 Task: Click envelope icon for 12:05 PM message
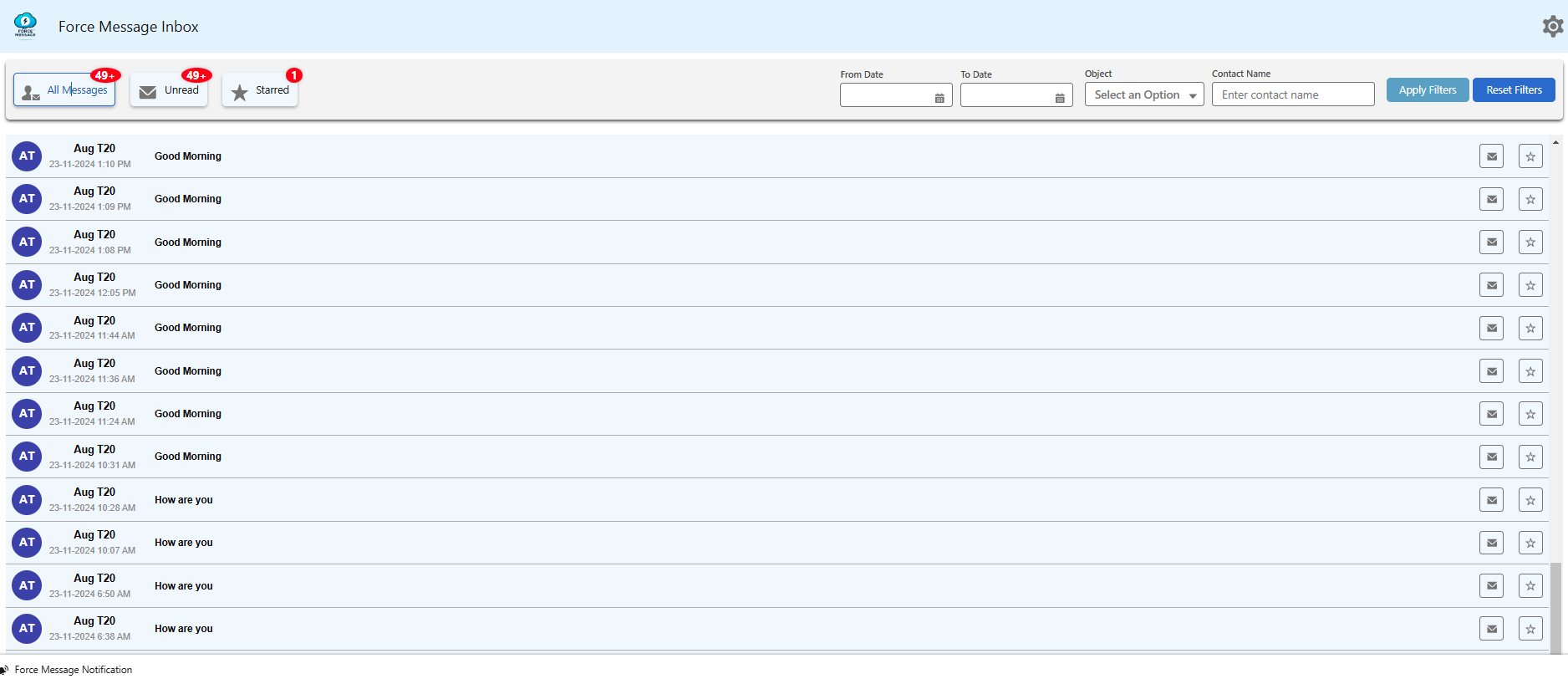tap(1491, 285)
